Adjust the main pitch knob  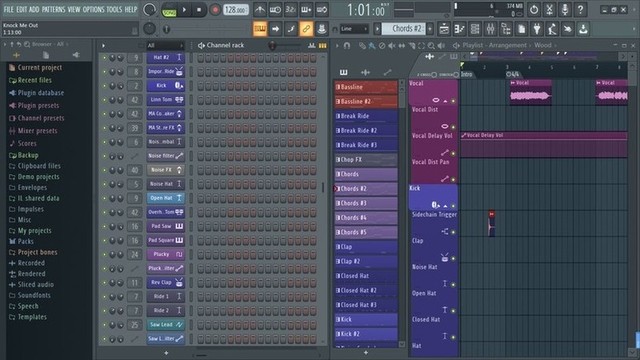point(149,29)
